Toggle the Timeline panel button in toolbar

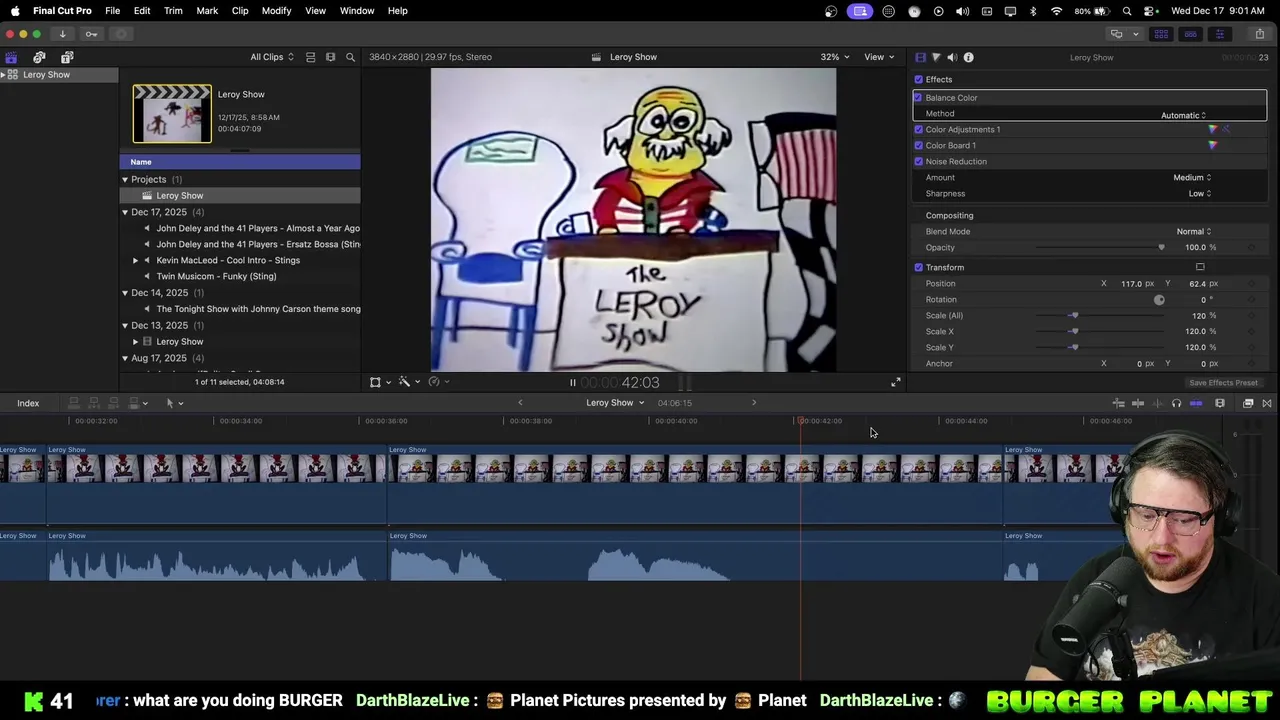pyautogui.click(x=1190, y=34)
